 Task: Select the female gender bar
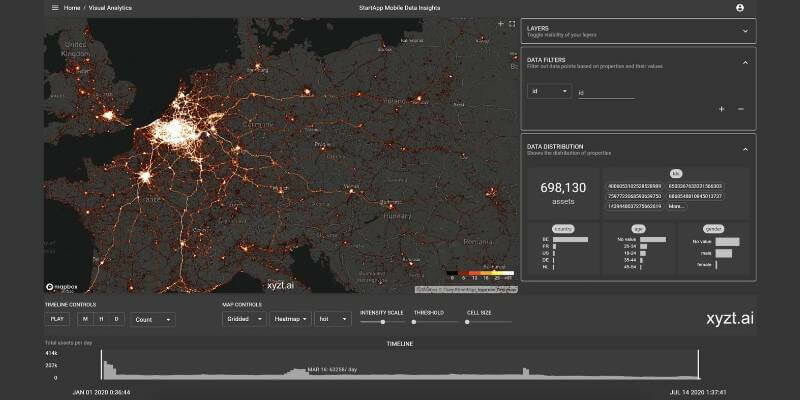(716, 265)
